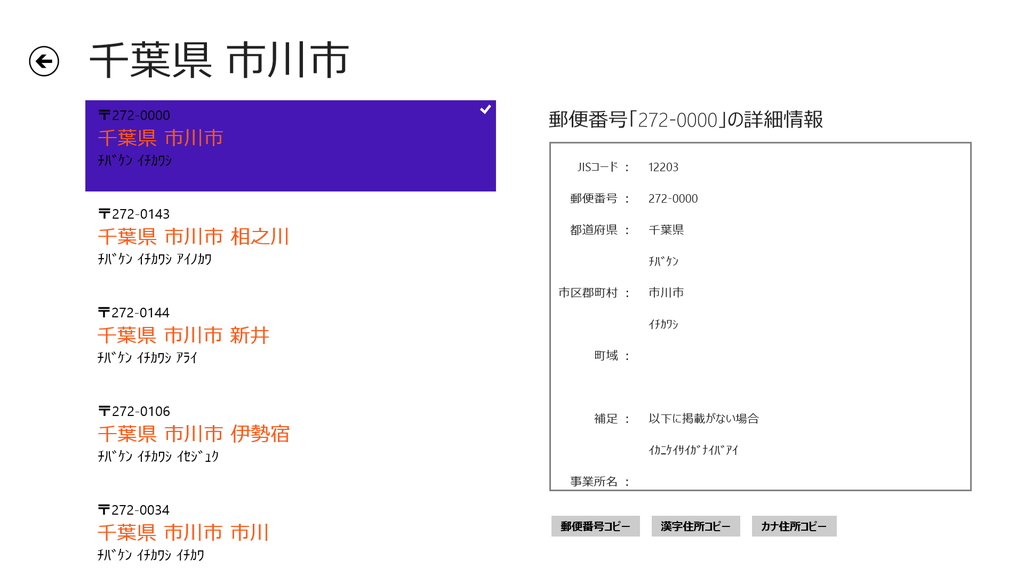Click the JISコード value 12203
This screenshot has height=576, width=1024.
point(664,167)
